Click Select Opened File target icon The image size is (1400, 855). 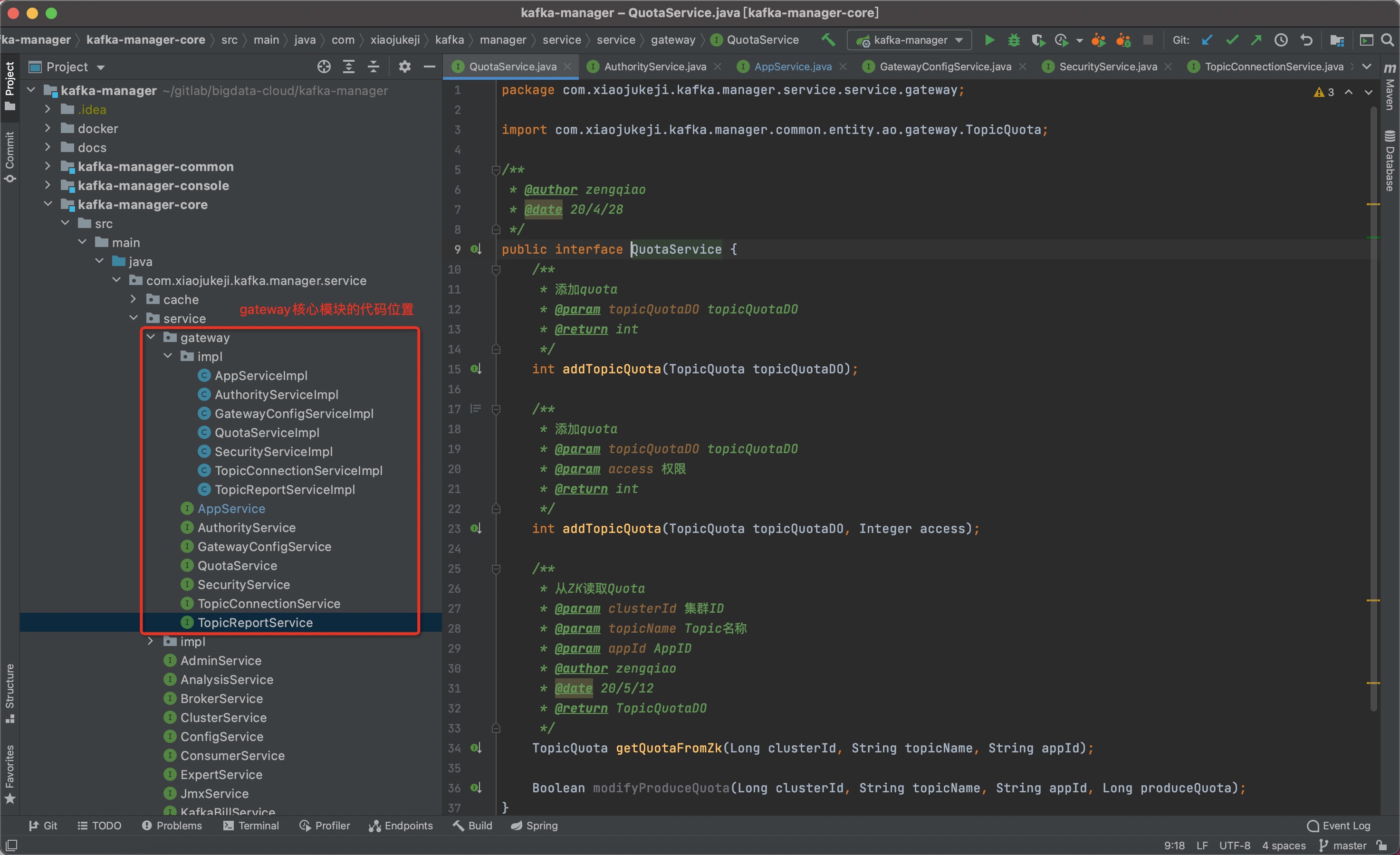[324, 67]
